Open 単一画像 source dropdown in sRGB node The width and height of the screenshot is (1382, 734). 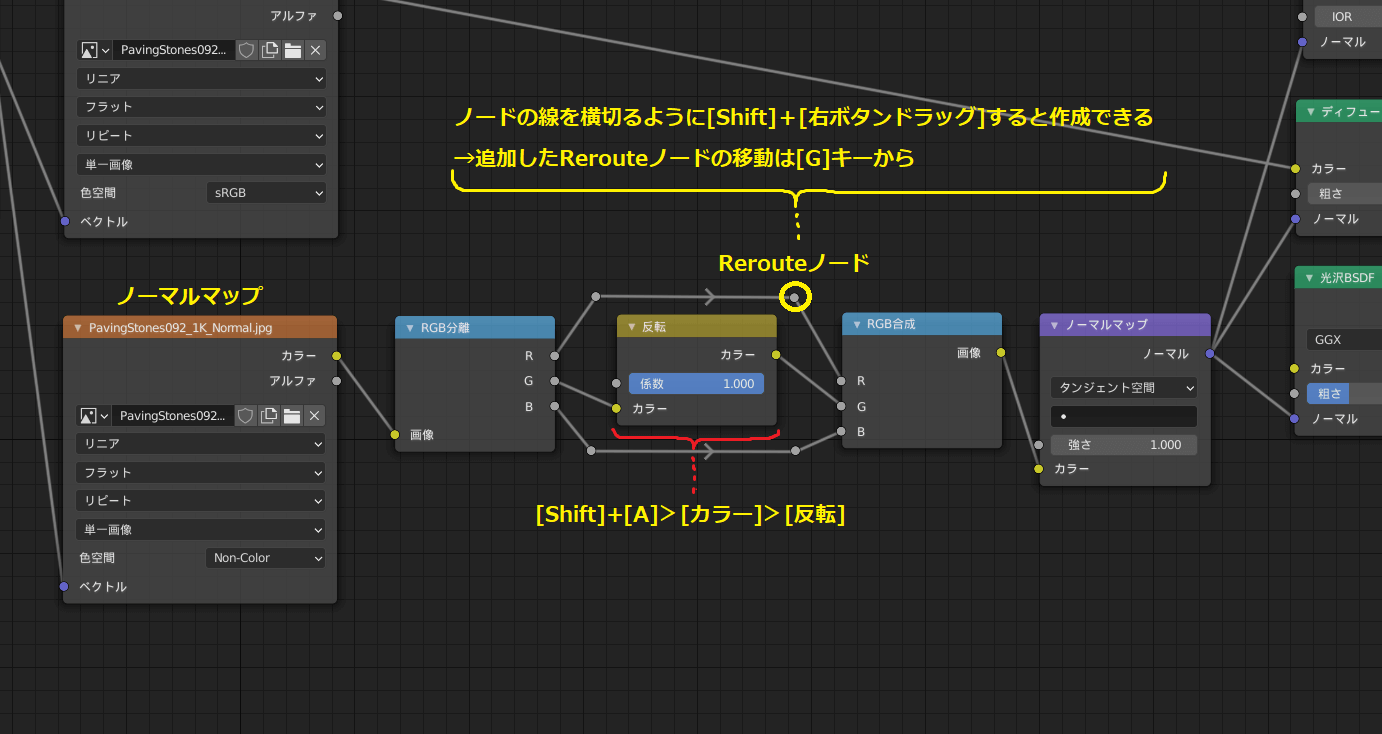pyautogui.click(x=201, y=164)
